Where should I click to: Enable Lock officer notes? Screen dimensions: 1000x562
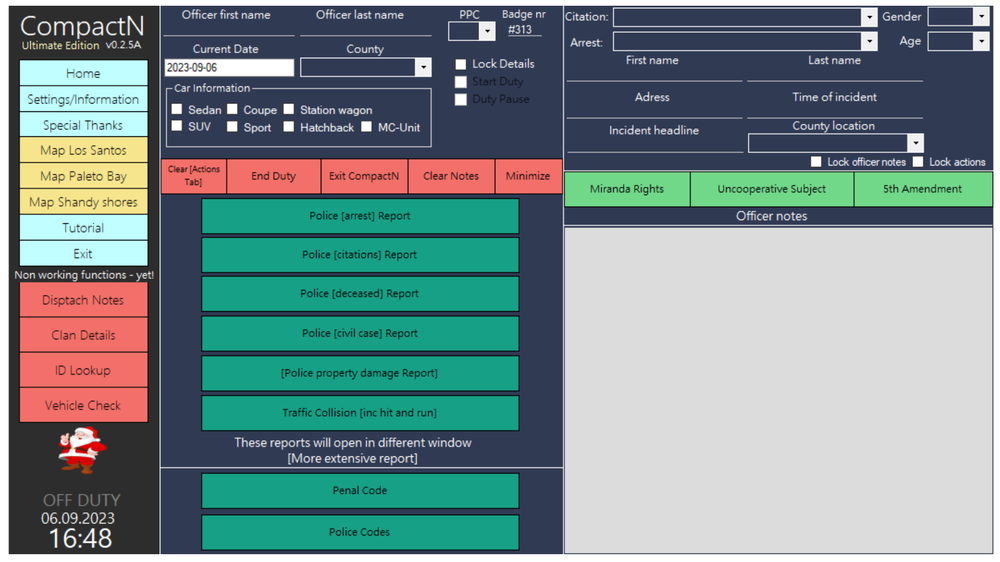(x=816, y=162)
